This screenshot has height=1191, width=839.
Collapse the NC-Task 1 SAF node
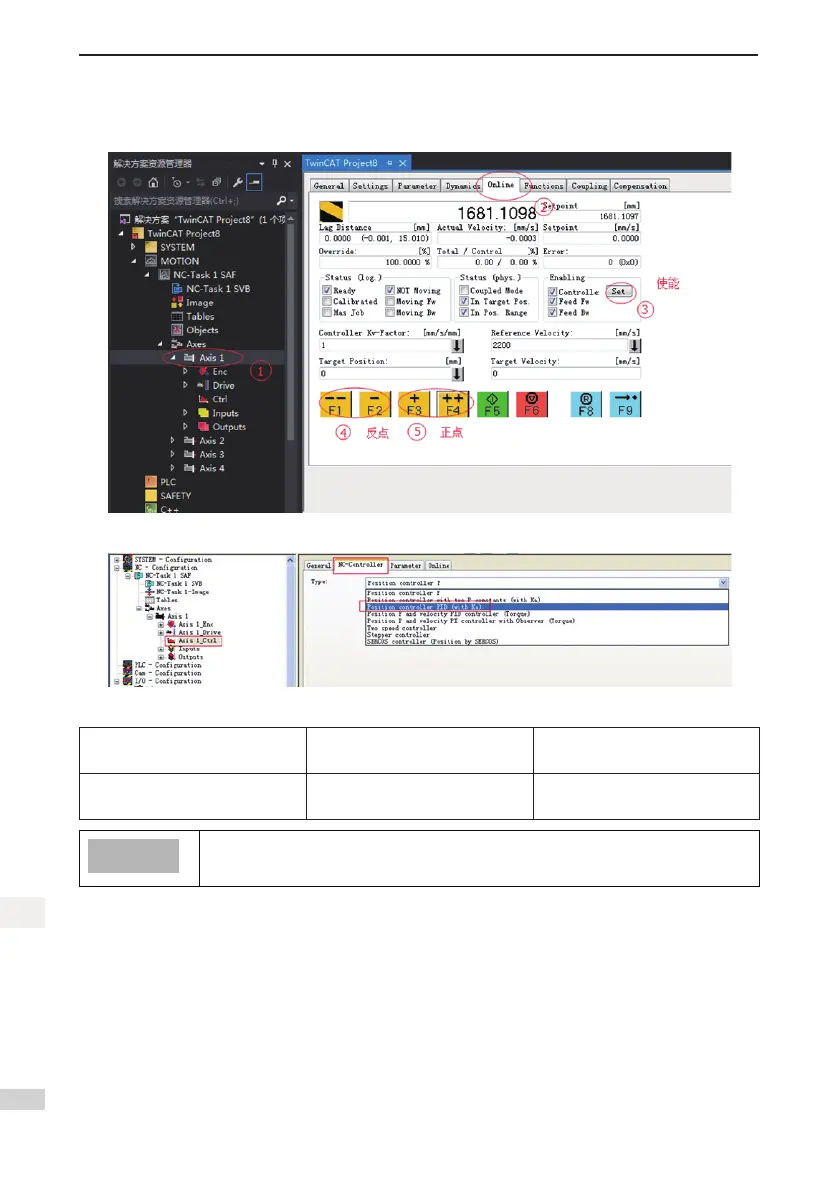point(147,274)
